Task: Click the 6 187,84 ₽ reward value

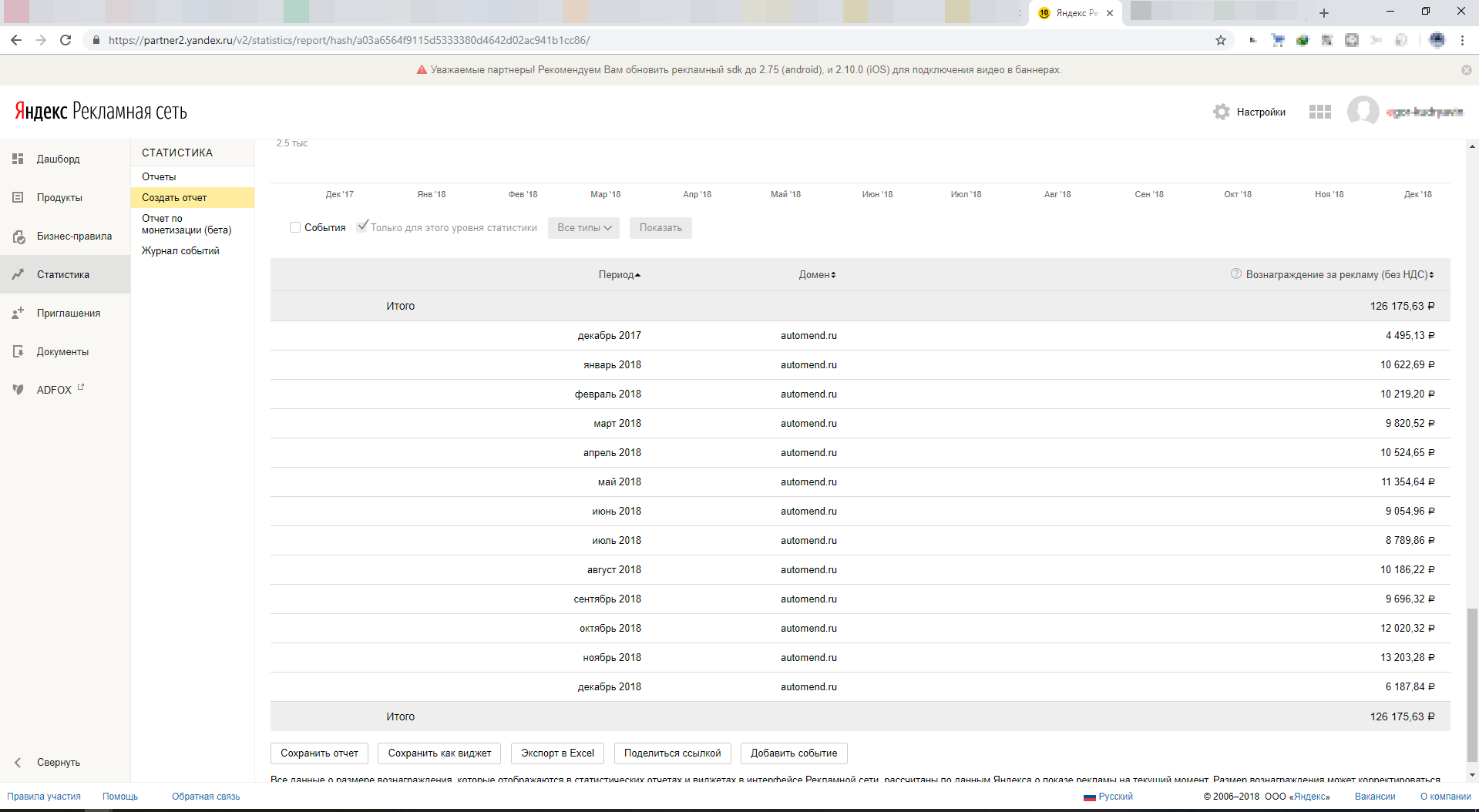Action: point(1410,687)
